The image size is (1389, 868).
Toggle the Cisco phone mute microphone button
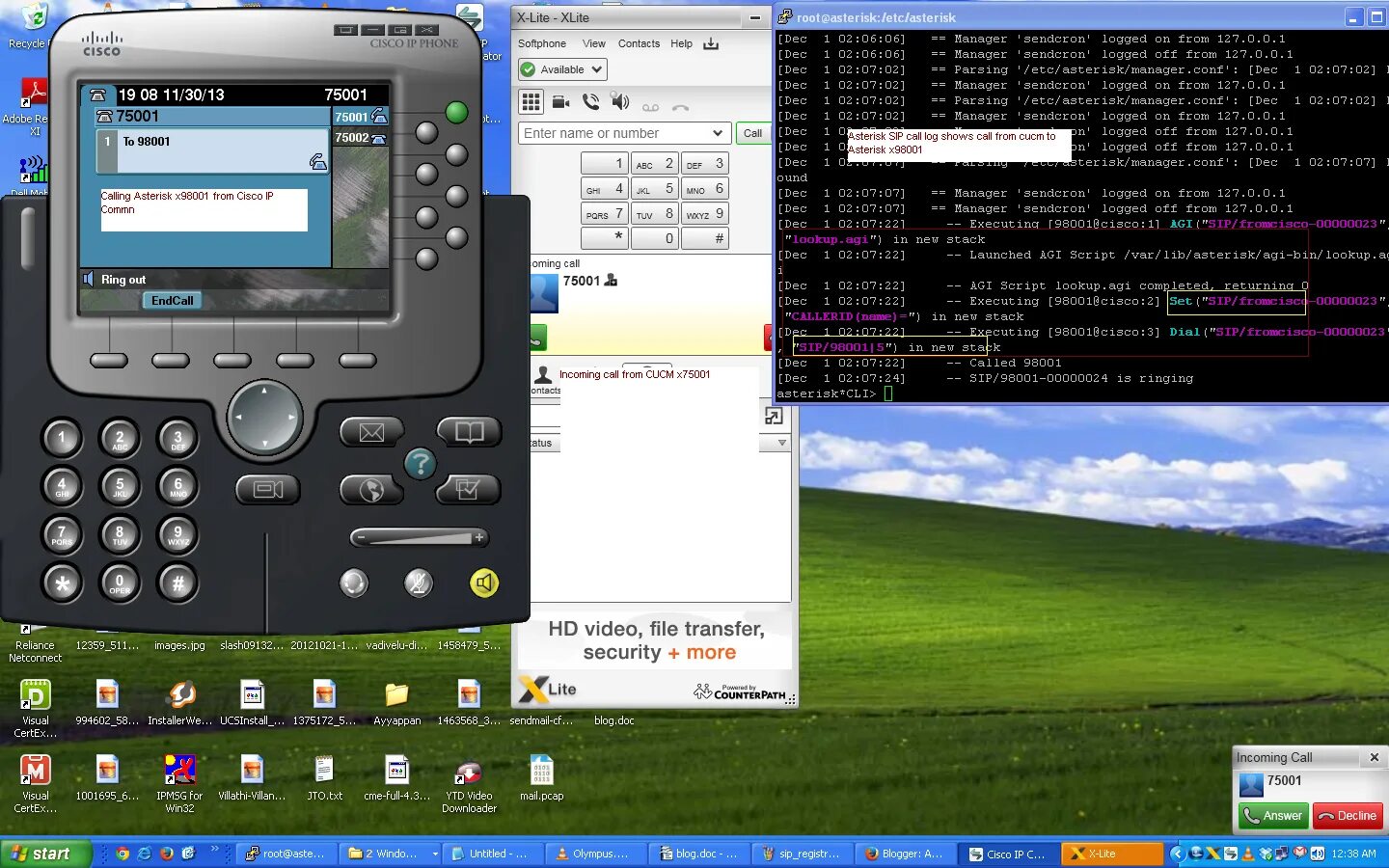tap(419, 583)
